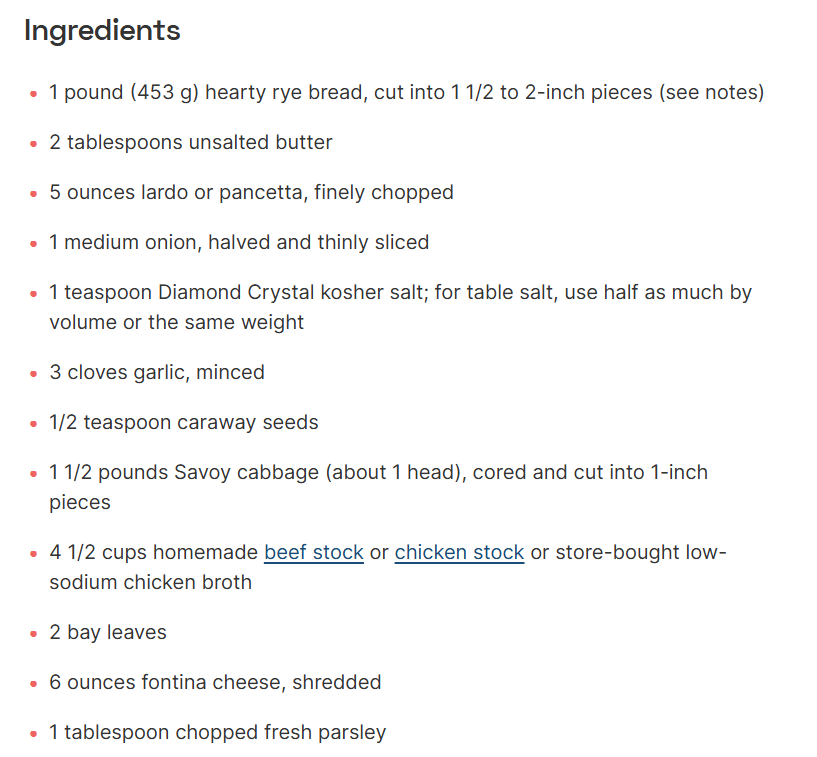Click the words 'sodium chicken broth'
The image size is (817, 757).
point(151,582)
